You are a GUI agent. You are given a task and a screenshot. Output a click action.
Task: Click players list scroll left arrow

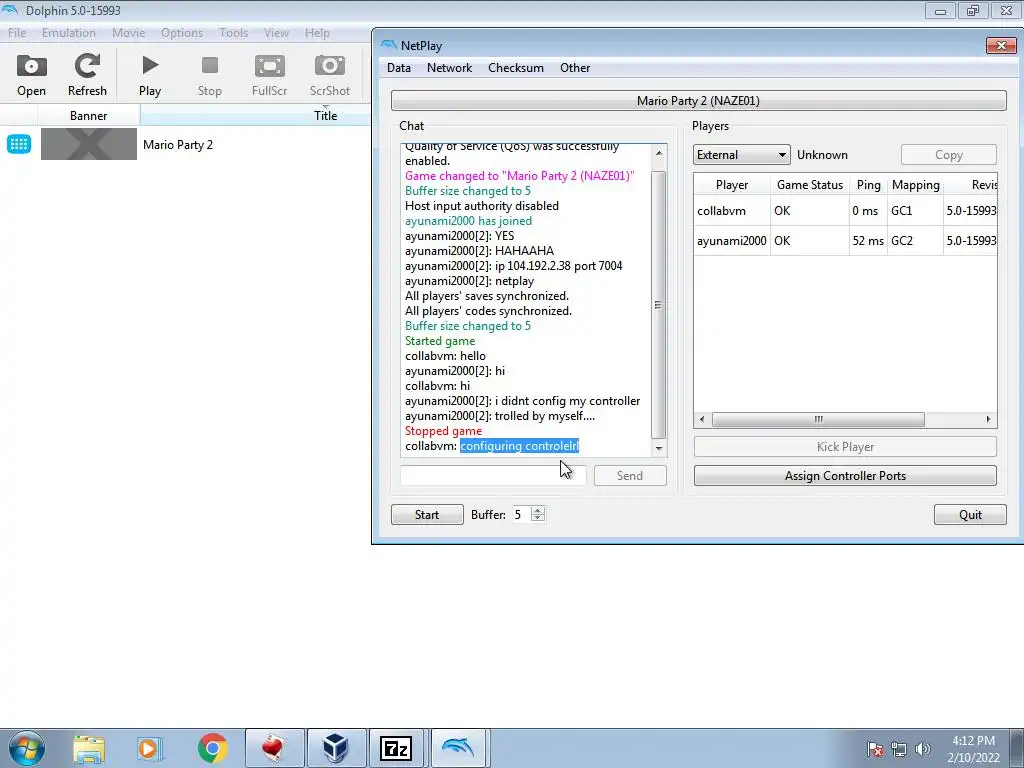(702, 419)
